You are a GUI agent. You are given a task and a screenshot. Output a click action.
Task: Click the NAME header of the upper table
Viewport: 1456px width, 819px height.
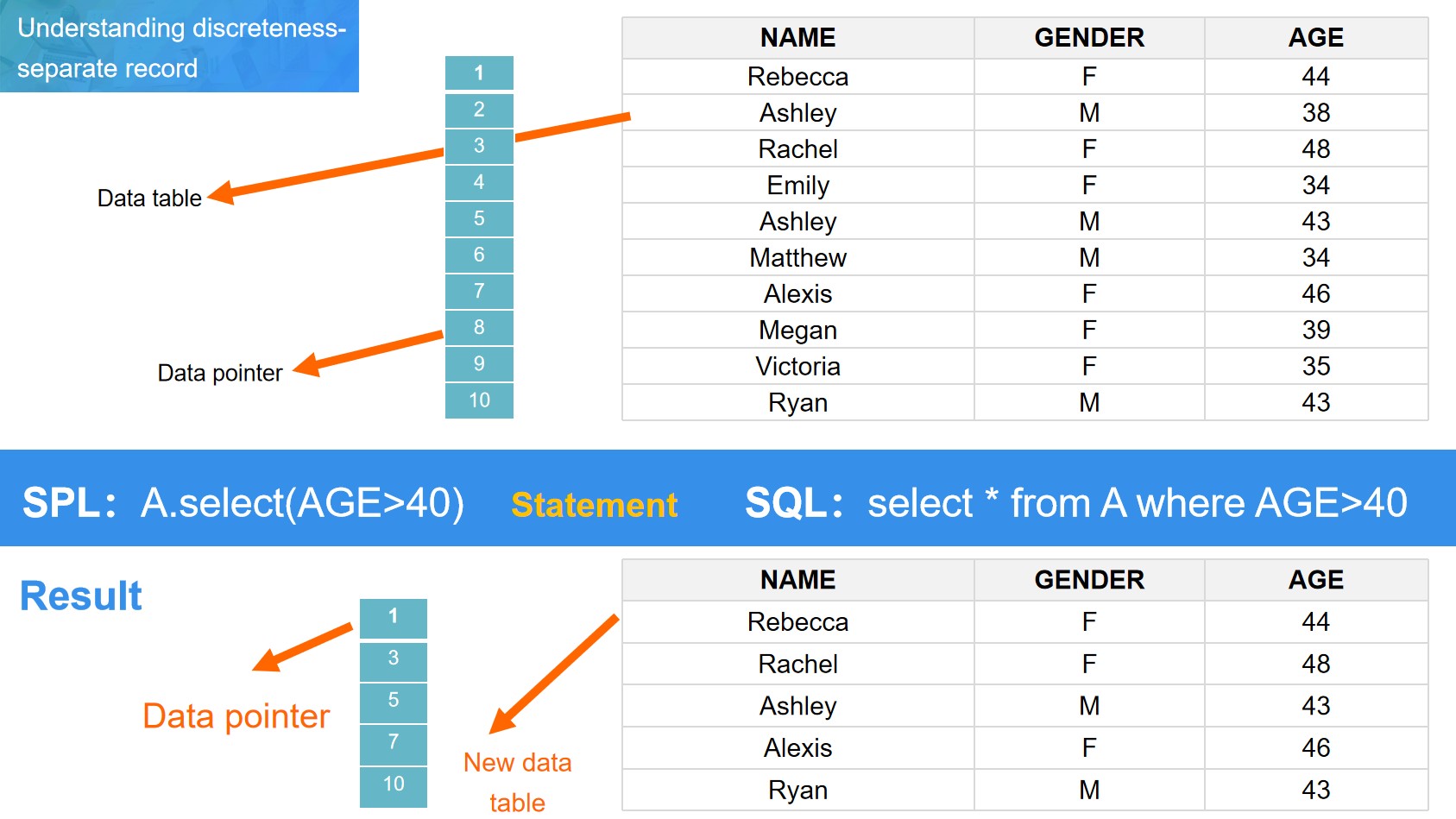pos(797,38)
